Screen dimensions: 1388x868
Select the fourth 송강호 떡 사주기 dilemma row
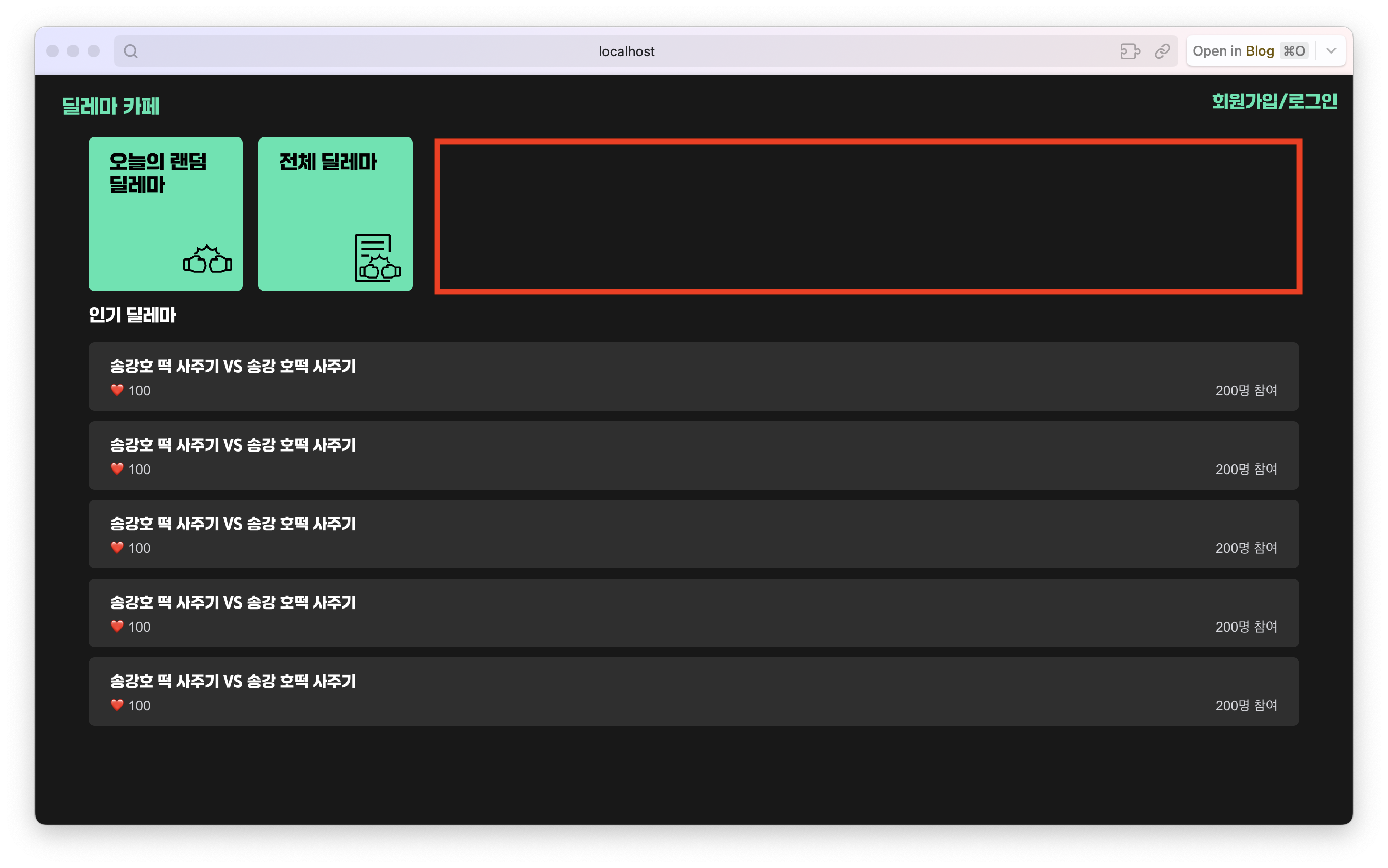click(693, 613)
